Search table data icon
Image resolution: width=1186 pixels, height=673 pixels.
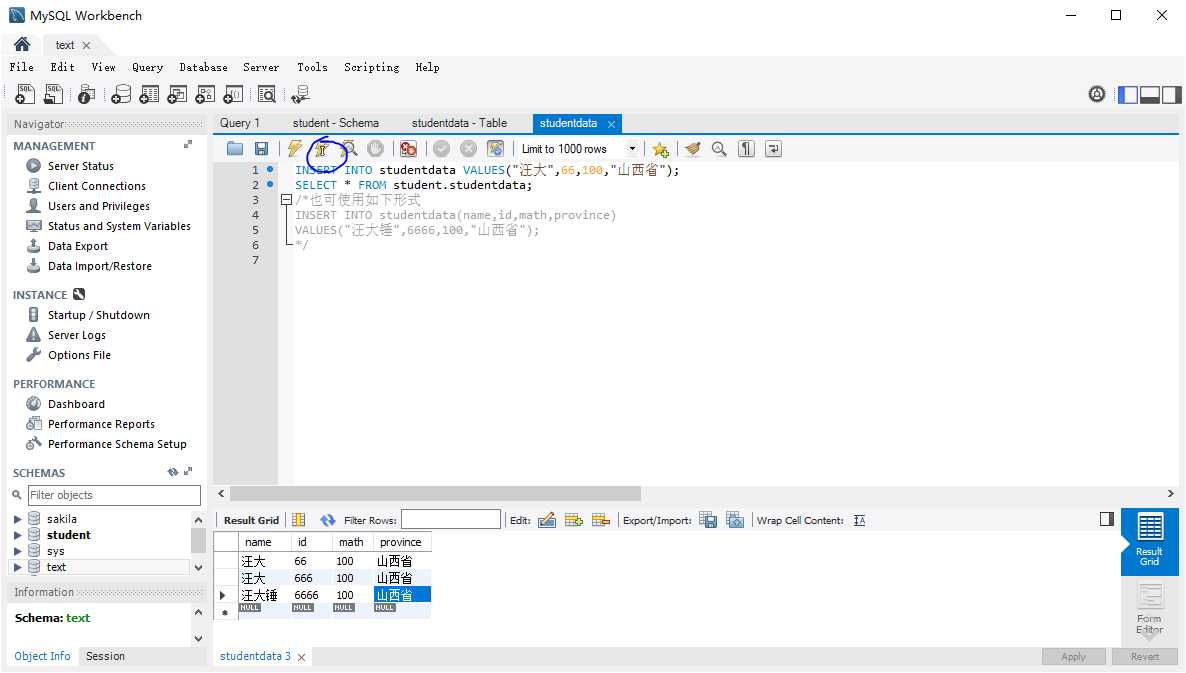(266, 94)
